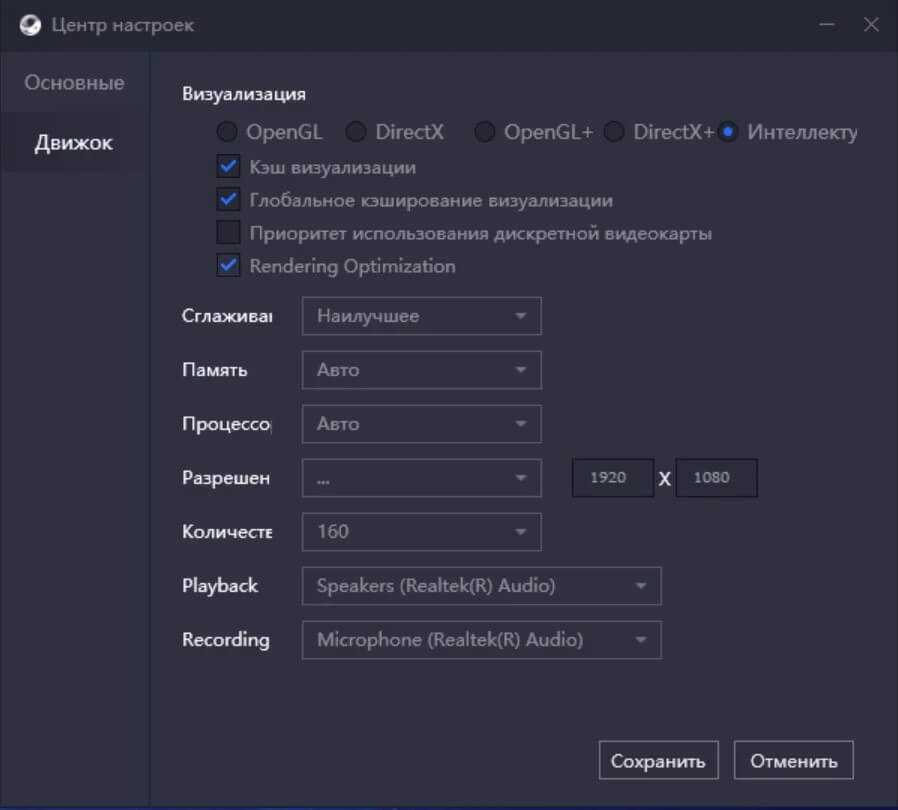Toggle Rendering Optimization checkbox
This screenshot has width=898, height=810.
pos(229,266)
